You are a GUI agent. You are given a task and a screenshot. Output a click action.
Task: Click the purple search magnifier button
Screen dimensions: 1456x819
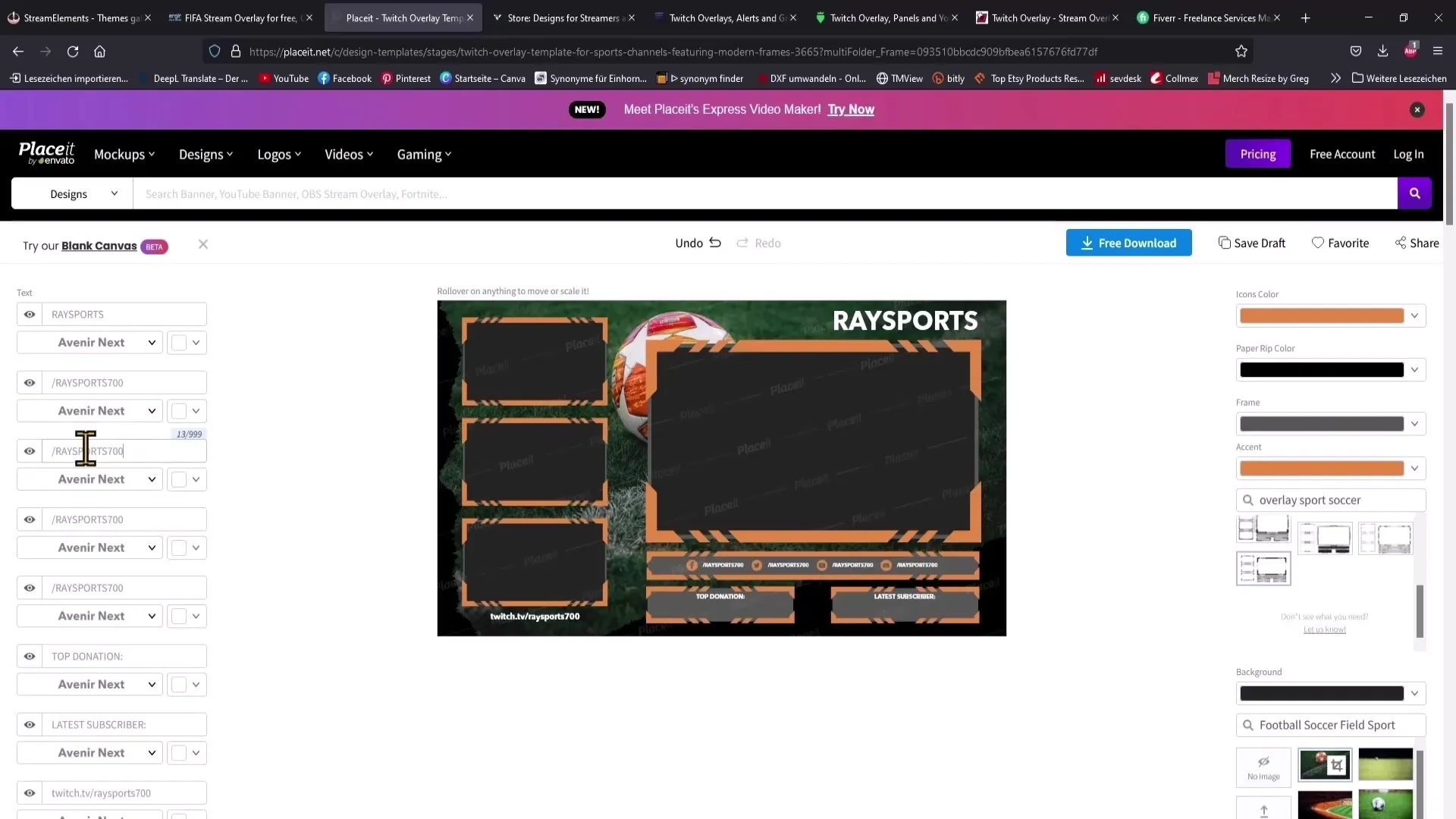click(1414, 193)
